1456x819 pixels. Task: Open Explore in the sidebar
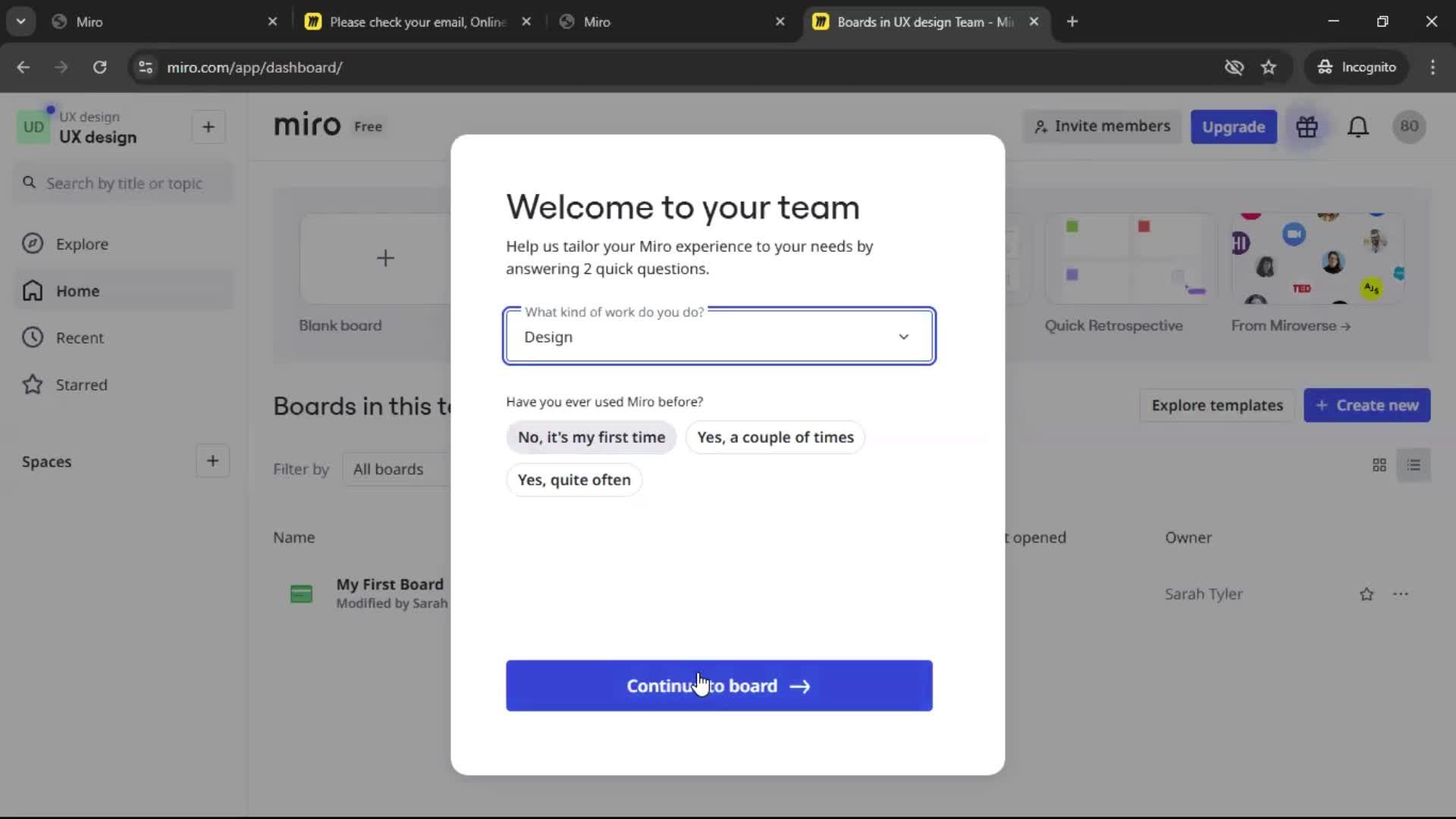pyautogui.click(x=124, y=244)
